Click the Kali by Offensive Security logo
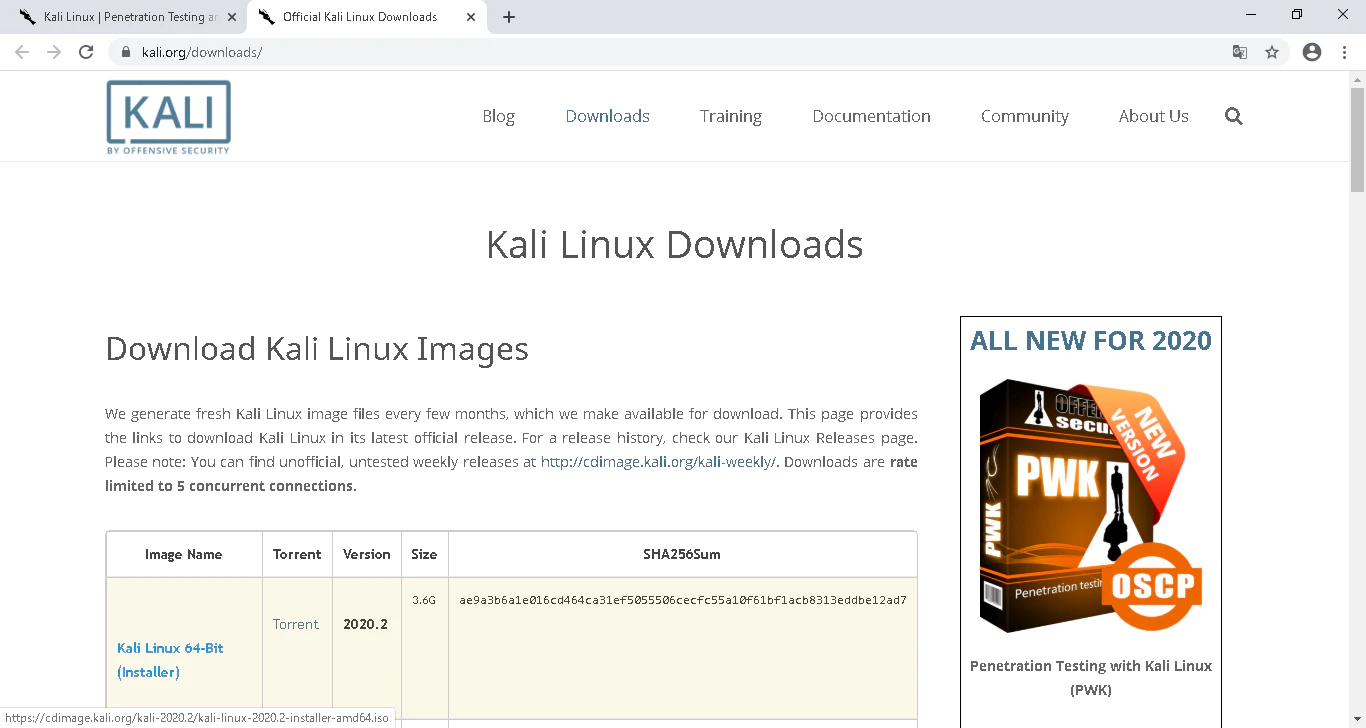The width and height of the screenshot is (1366, 728). (x=168, y=117)
